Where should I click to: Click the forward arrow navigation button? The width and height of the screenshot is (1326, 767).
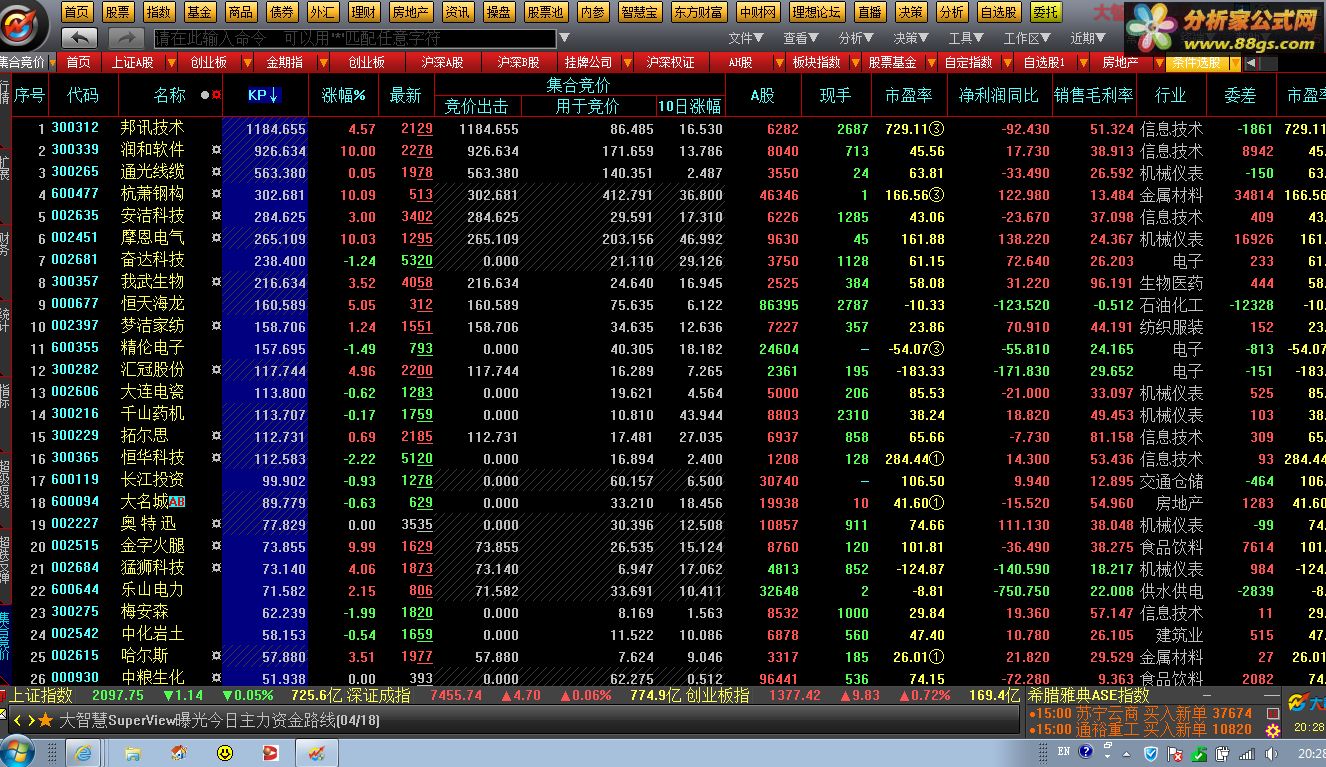pos(127,38)
